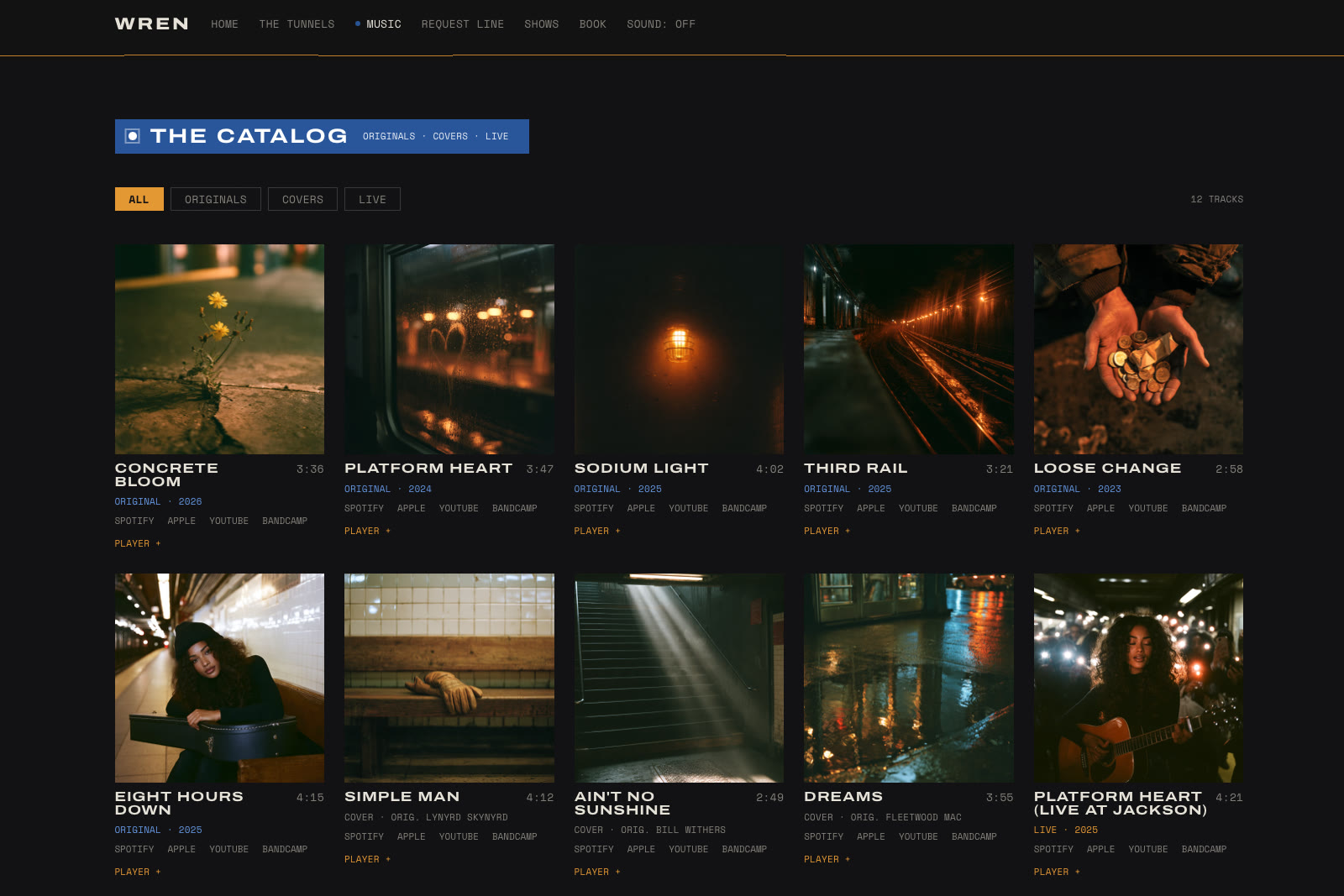Open the Third Rail cover art
Image resolution: width=1344 pixels, height=896 pixels.
pos(909,349)
